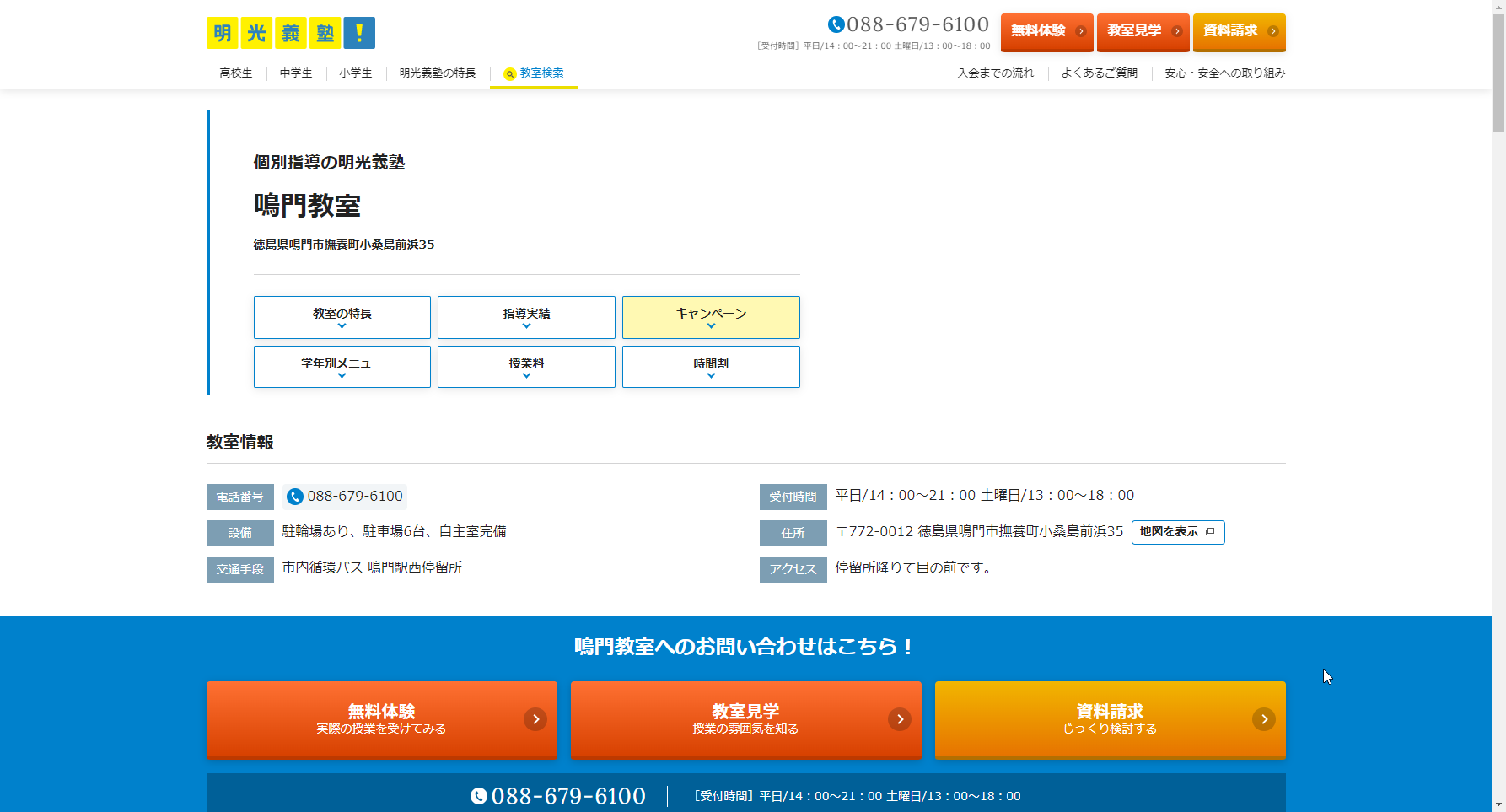
Task: Open 明光義塾の特長 menu item
Action: (438, 73)
